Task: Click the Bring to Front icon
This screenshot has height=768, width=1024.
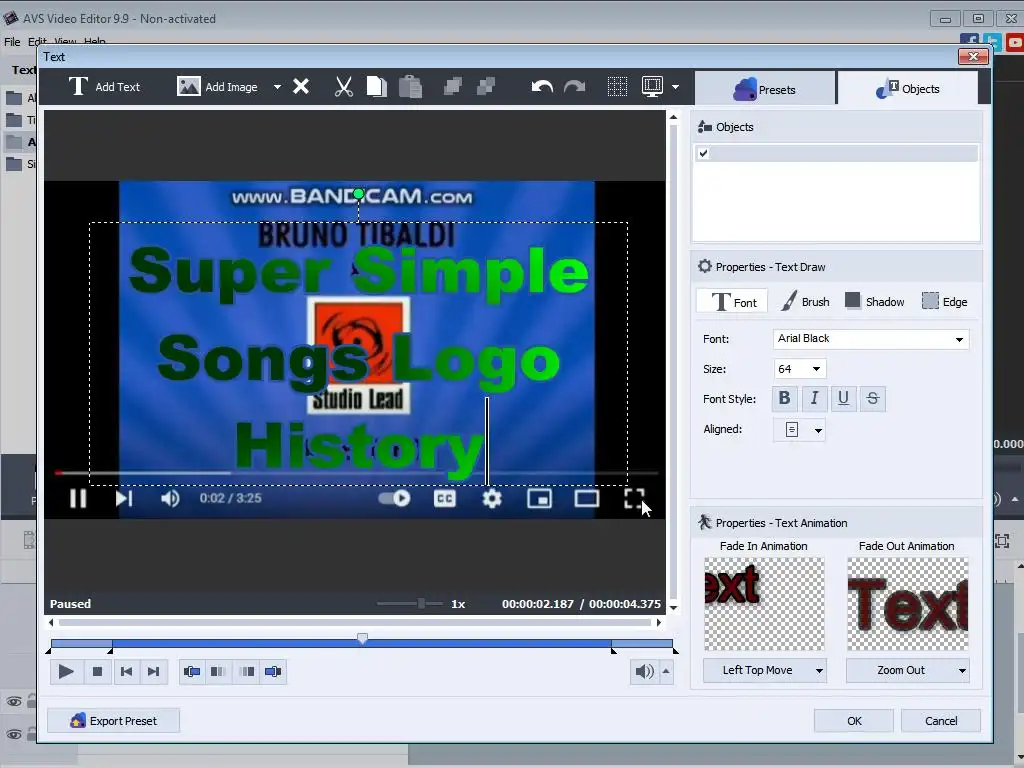Action: pyautogui.click(x=453, y=86)
